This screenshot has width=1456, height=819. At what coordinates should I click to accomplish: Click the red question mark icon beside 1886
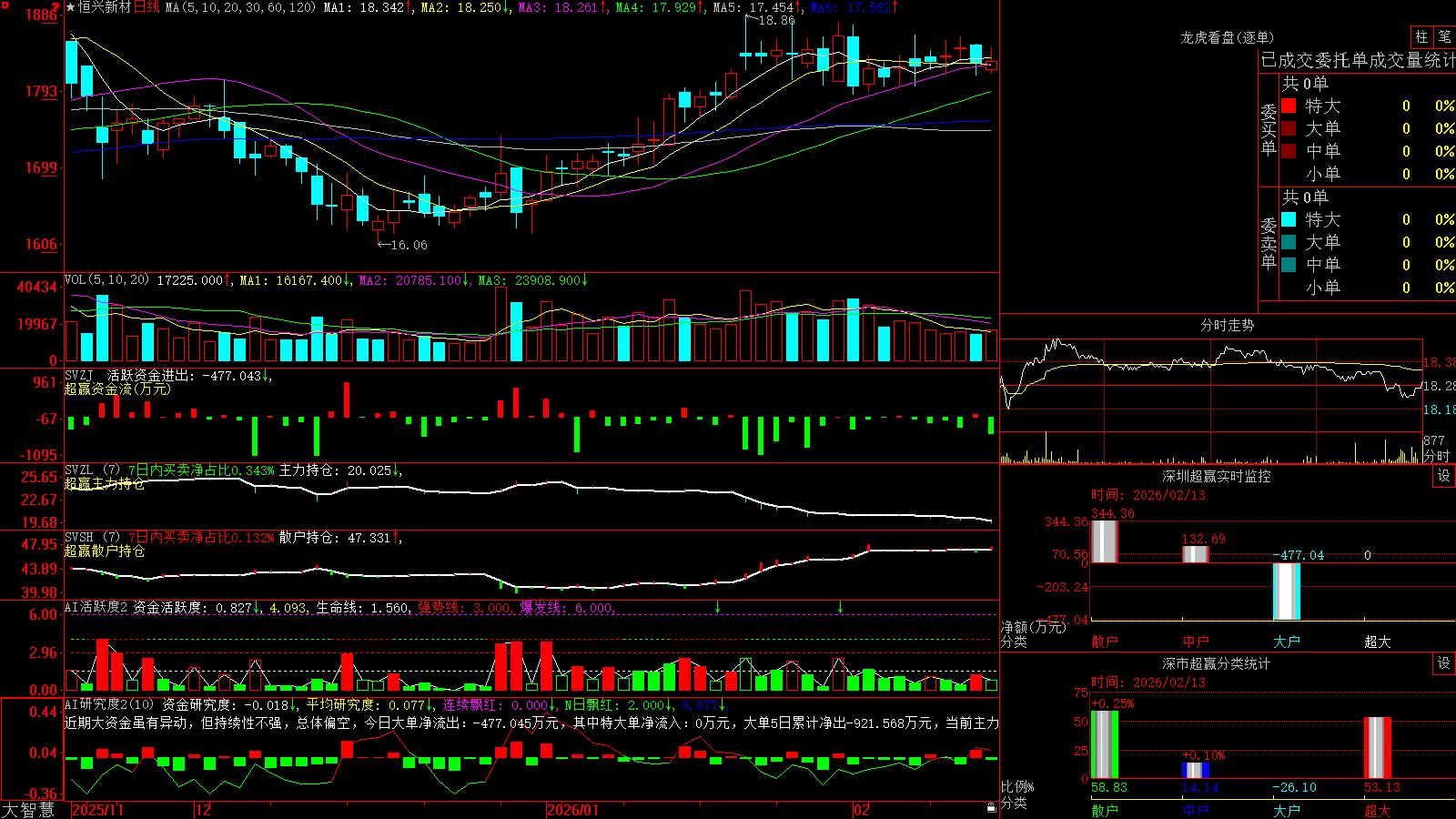point(56,7)
